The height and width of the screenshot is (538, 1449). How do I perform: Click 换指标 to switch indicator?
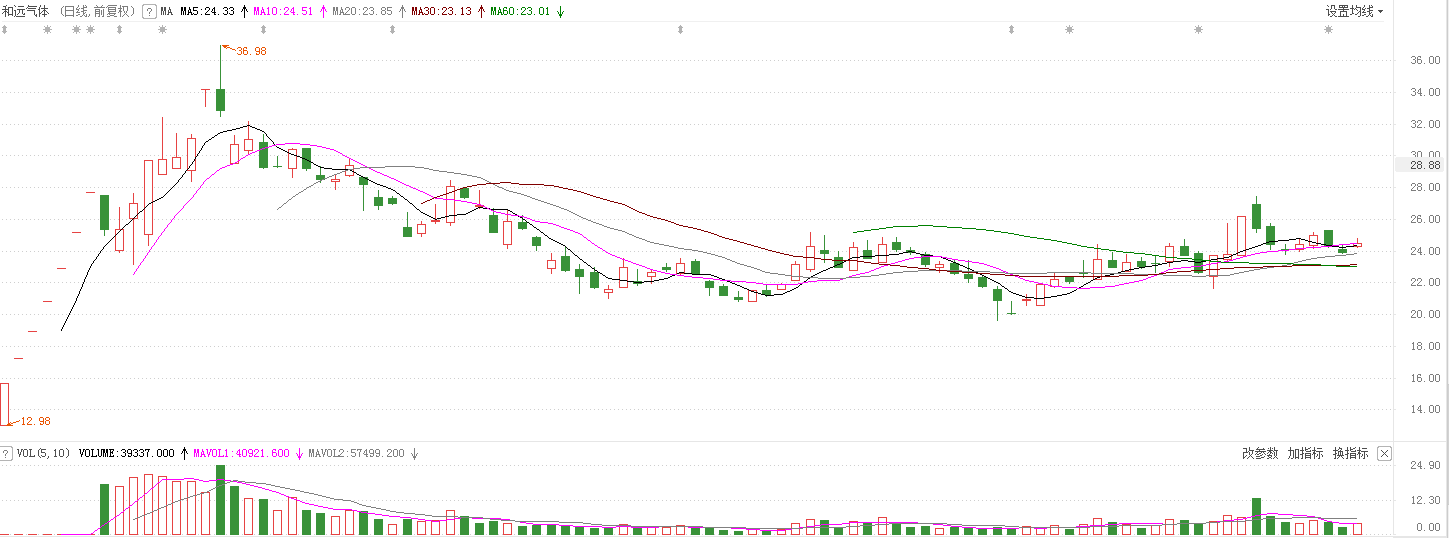tap(1350, 454)
